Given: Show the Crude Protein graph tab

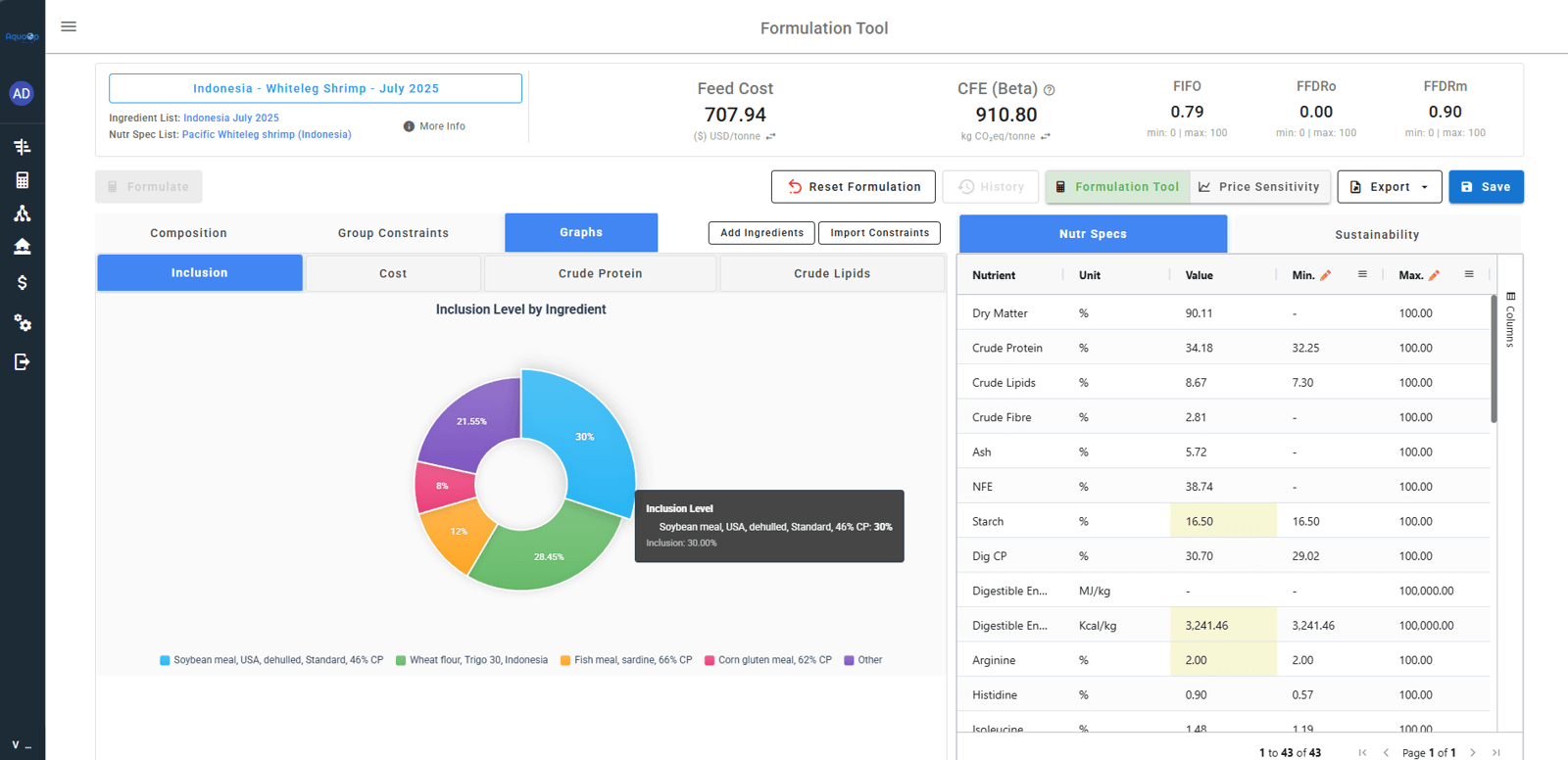Looking at the screenshot, I should [601, 273].
